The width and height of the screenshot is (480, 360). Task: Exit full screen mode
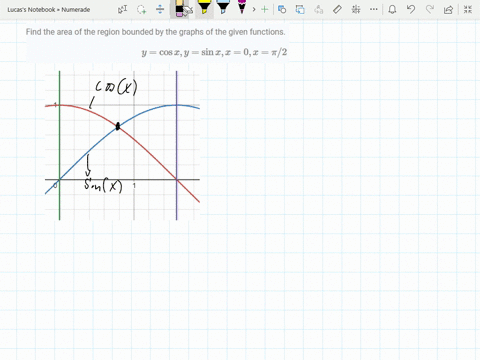coord(468,9)
